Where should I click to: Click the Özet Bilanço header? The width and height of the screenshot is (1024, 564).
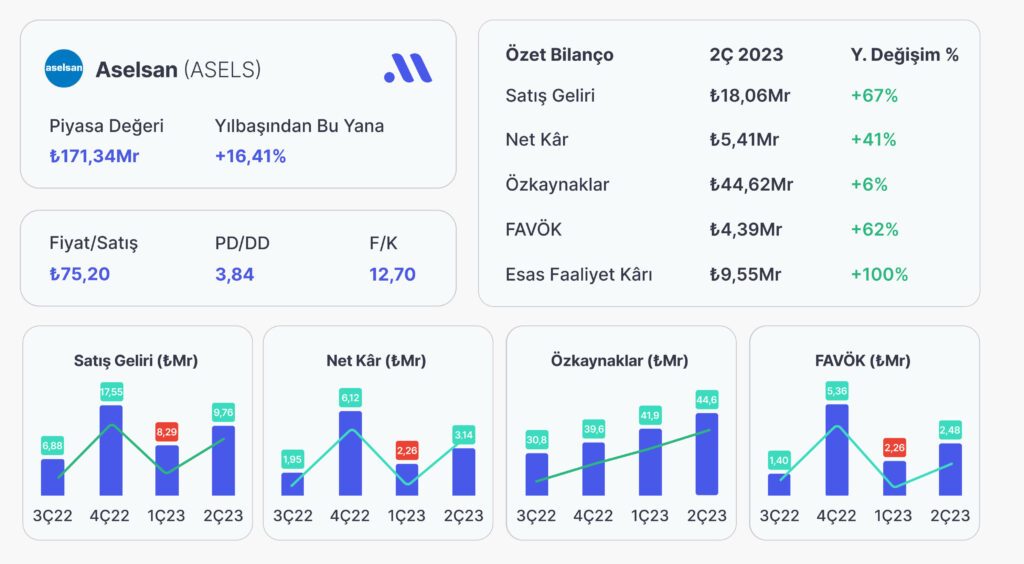(x=560, y=55)
